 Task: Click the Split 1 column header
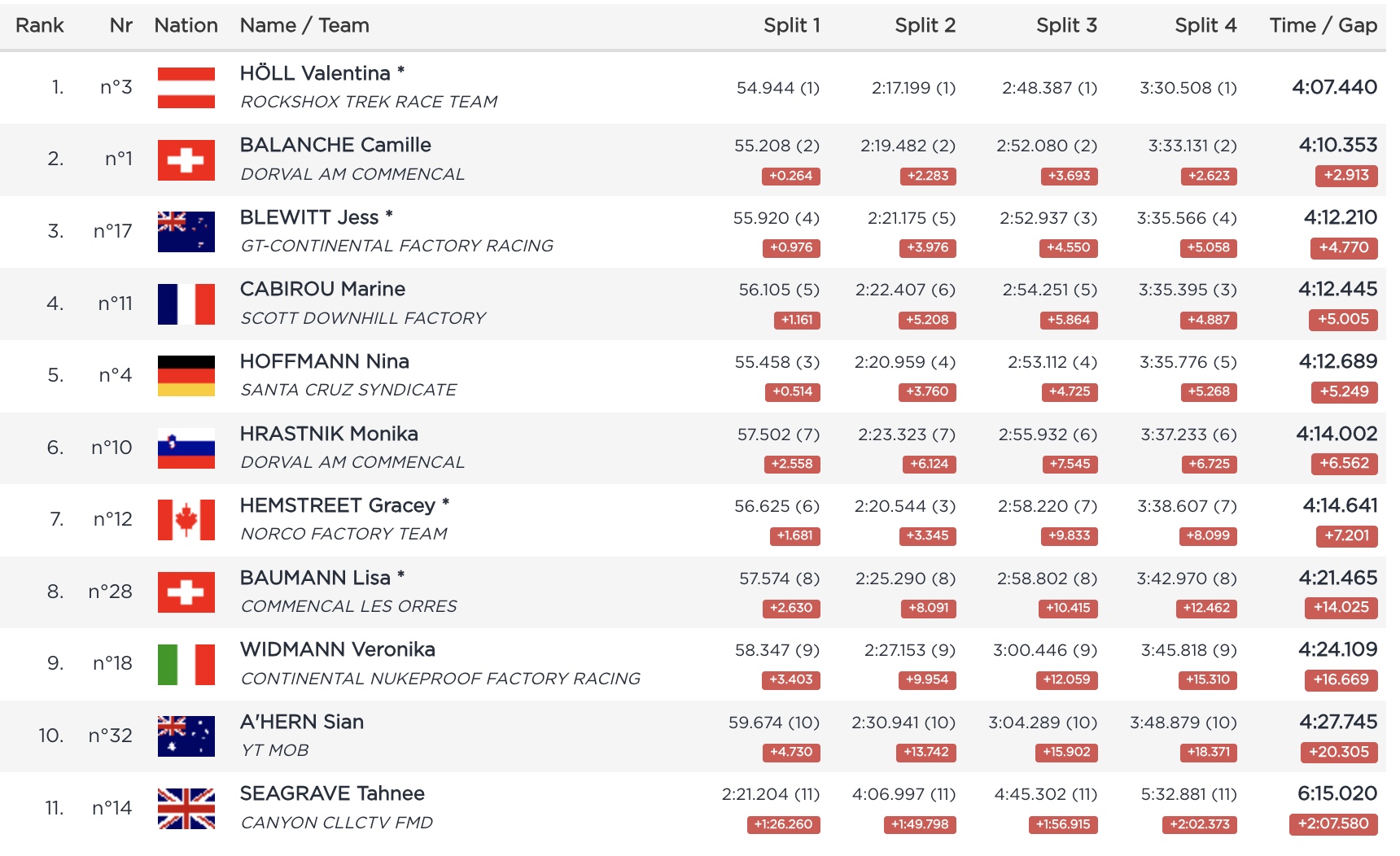791,26
